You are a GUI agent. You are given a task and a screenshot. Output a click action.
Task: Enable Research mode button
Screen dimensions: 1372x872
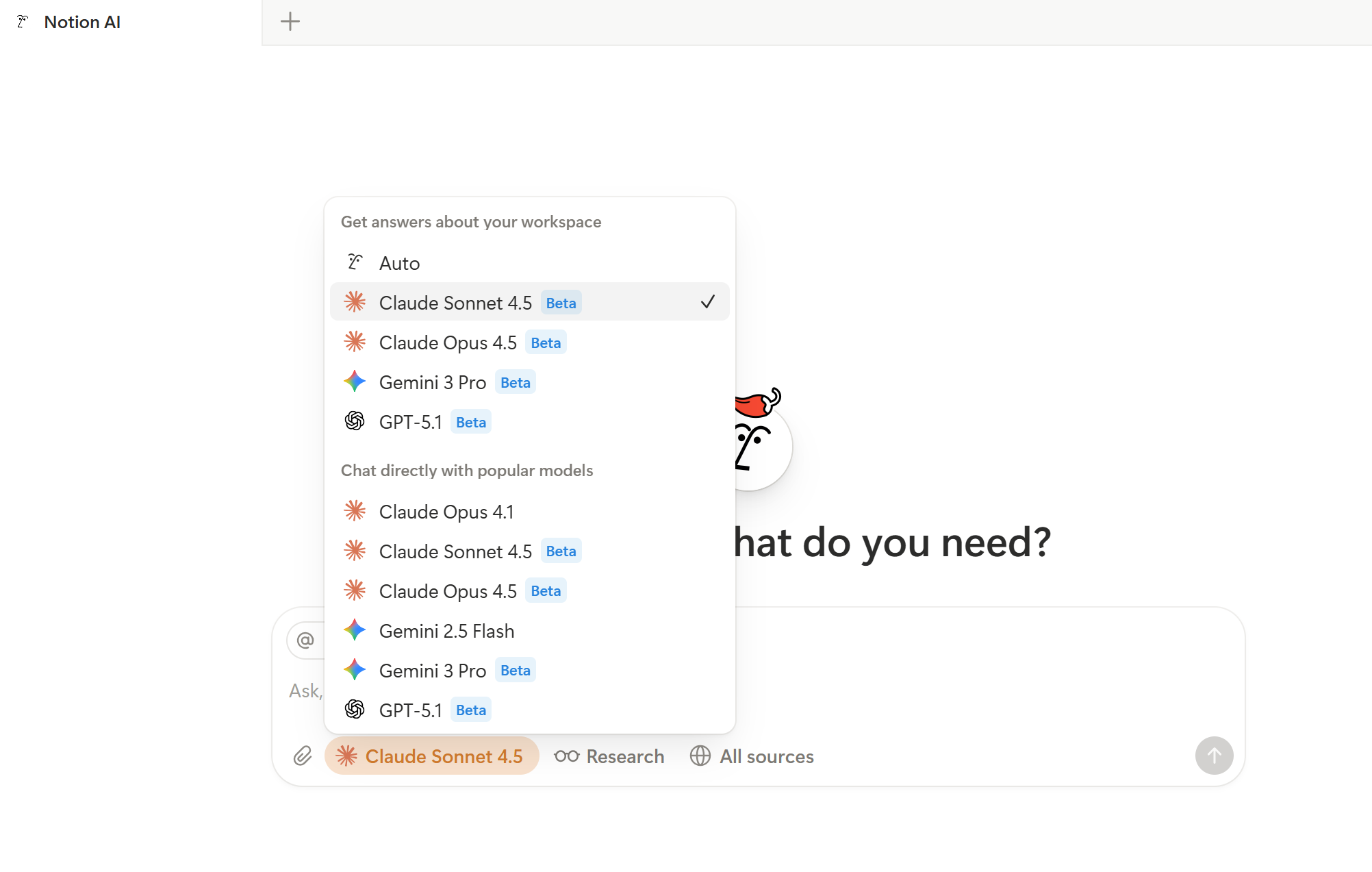click(x=624, y=756)
